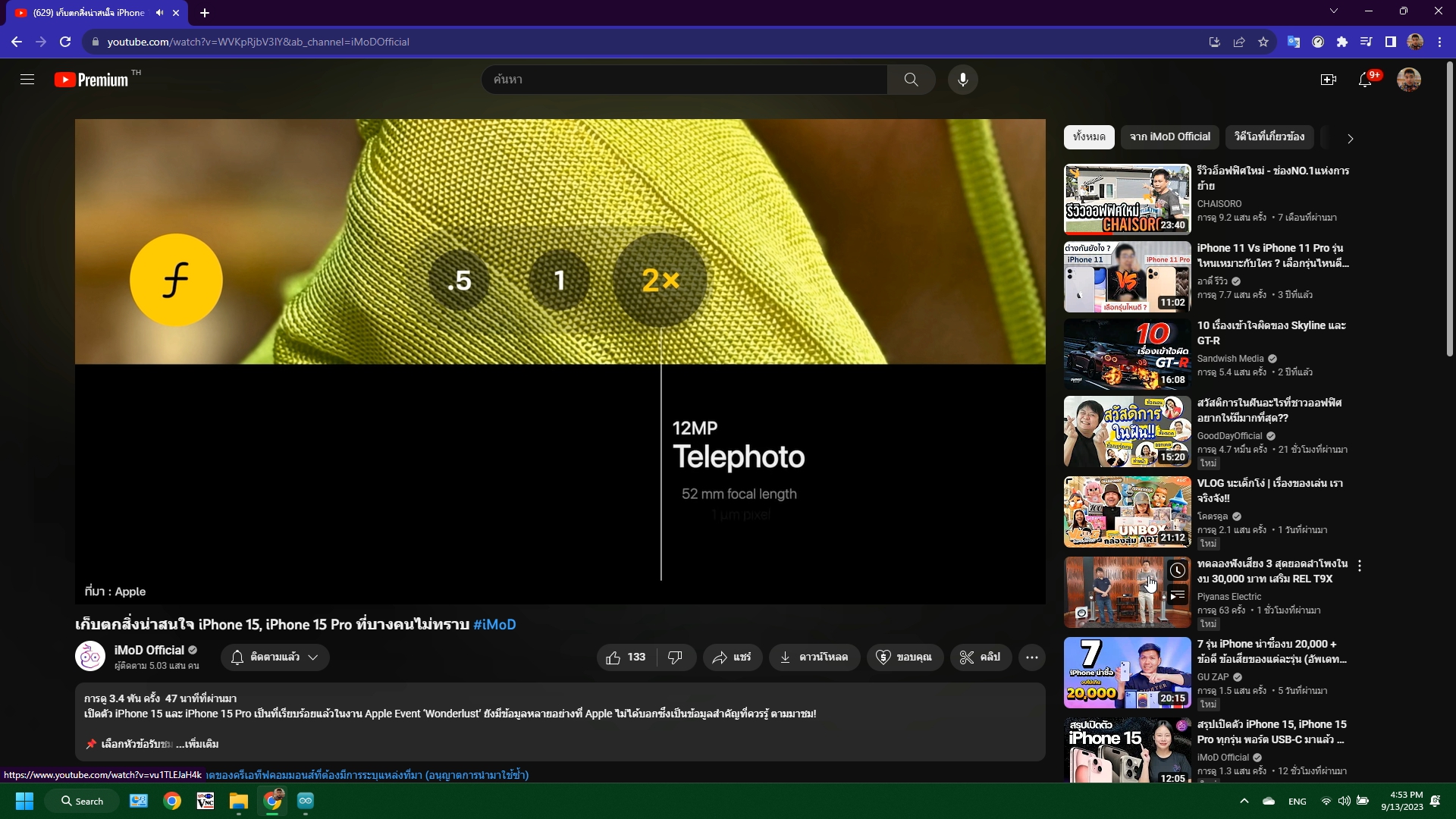Share this page icon in address bar

coord(1239,42)
